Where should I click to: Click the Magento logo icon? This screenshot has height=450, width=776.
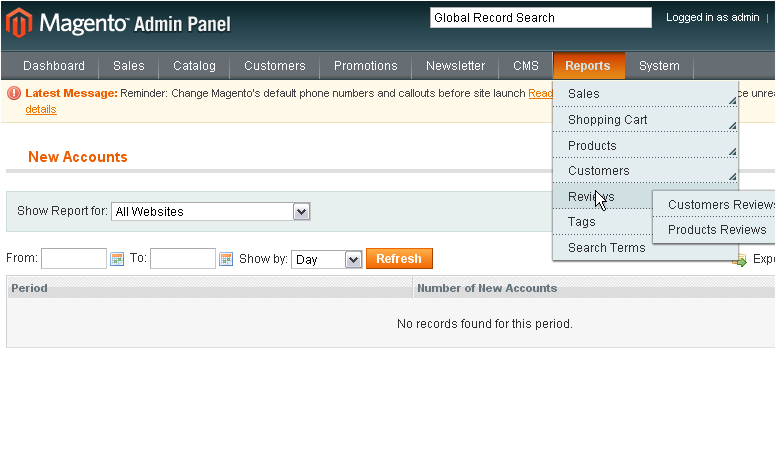(18, 22)
